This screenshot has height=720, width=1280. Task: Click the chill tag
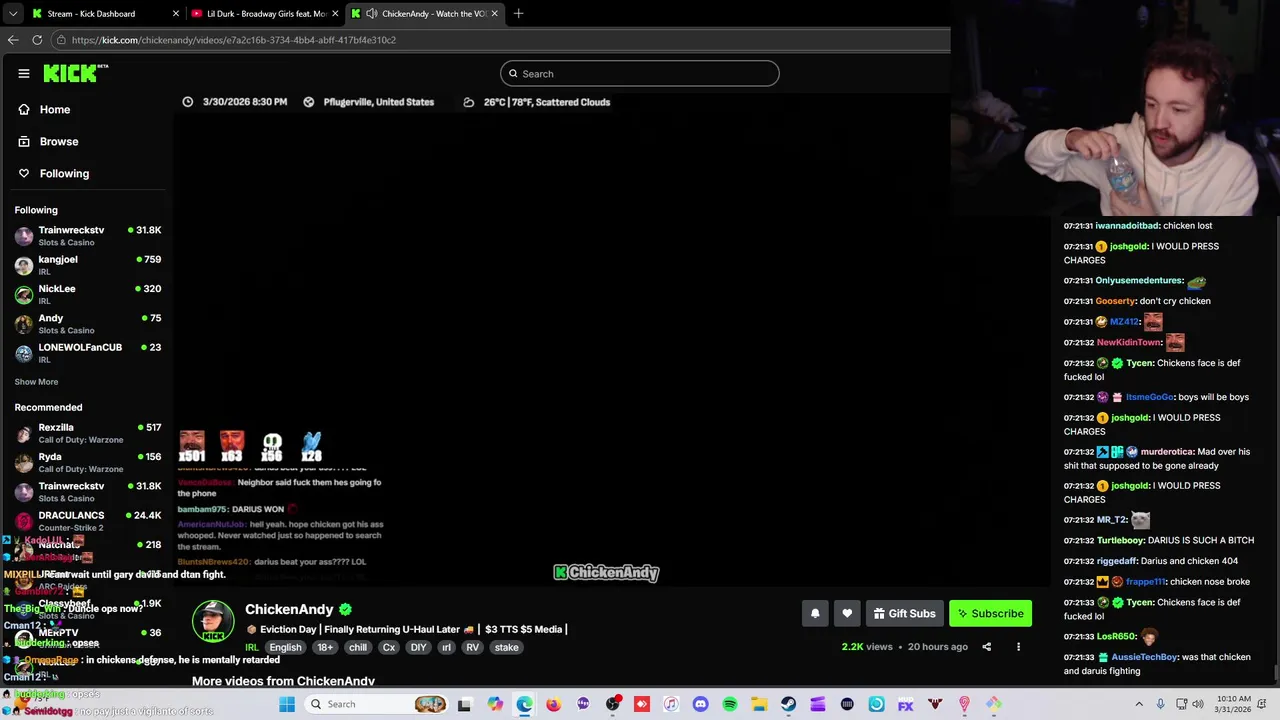pyautogui.click(x=358, y=647)
